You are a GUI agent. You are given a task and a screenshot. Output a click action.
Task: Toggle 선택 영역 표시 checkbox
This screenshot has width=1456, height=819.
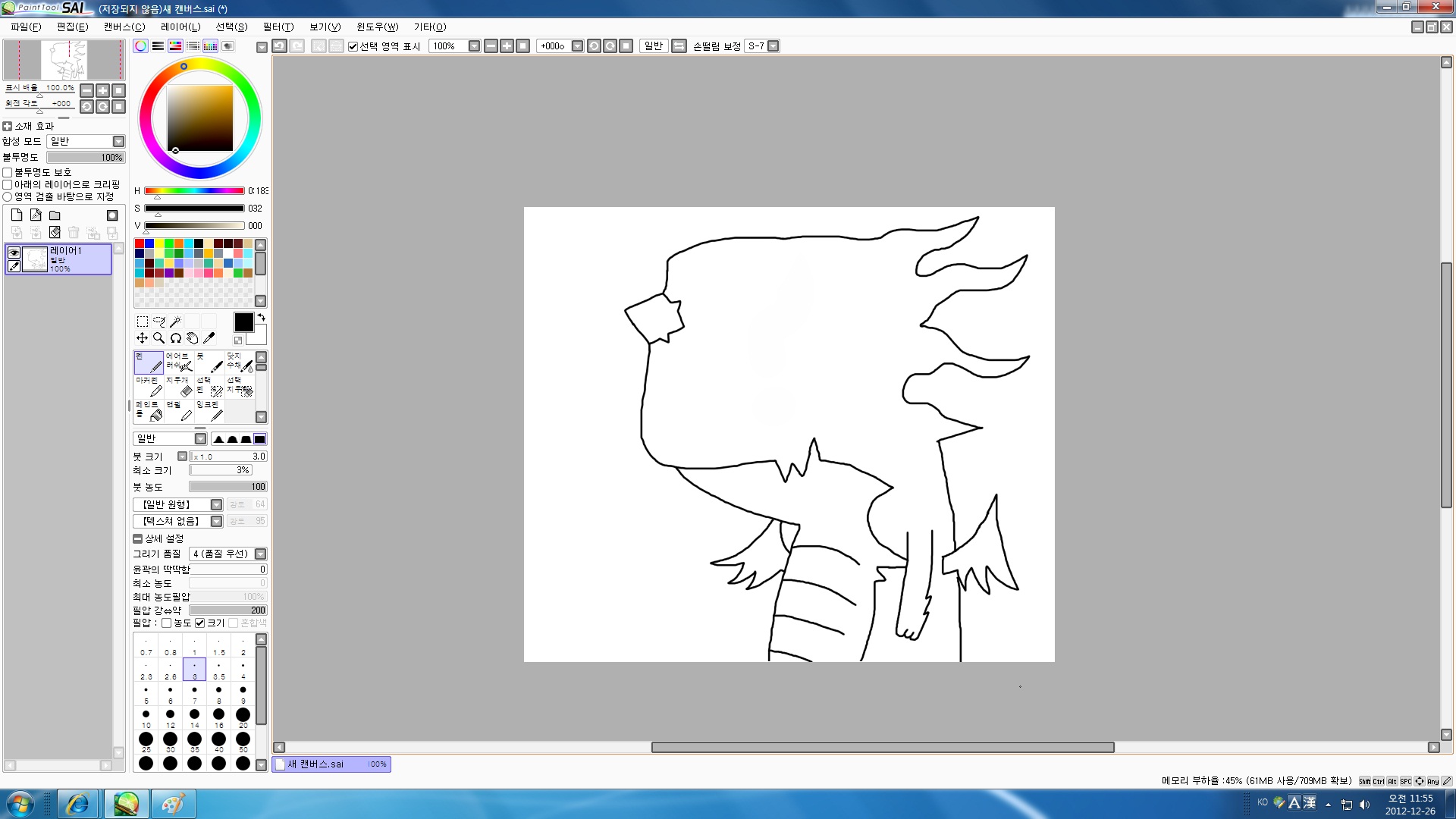(353, 46)
